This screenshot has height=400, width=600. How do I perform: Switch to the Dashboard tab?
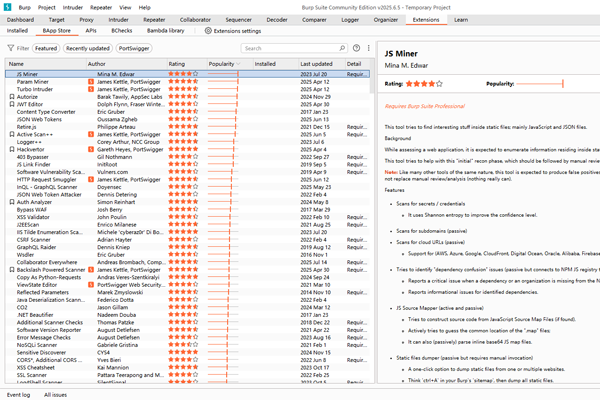tap(20, 20)
